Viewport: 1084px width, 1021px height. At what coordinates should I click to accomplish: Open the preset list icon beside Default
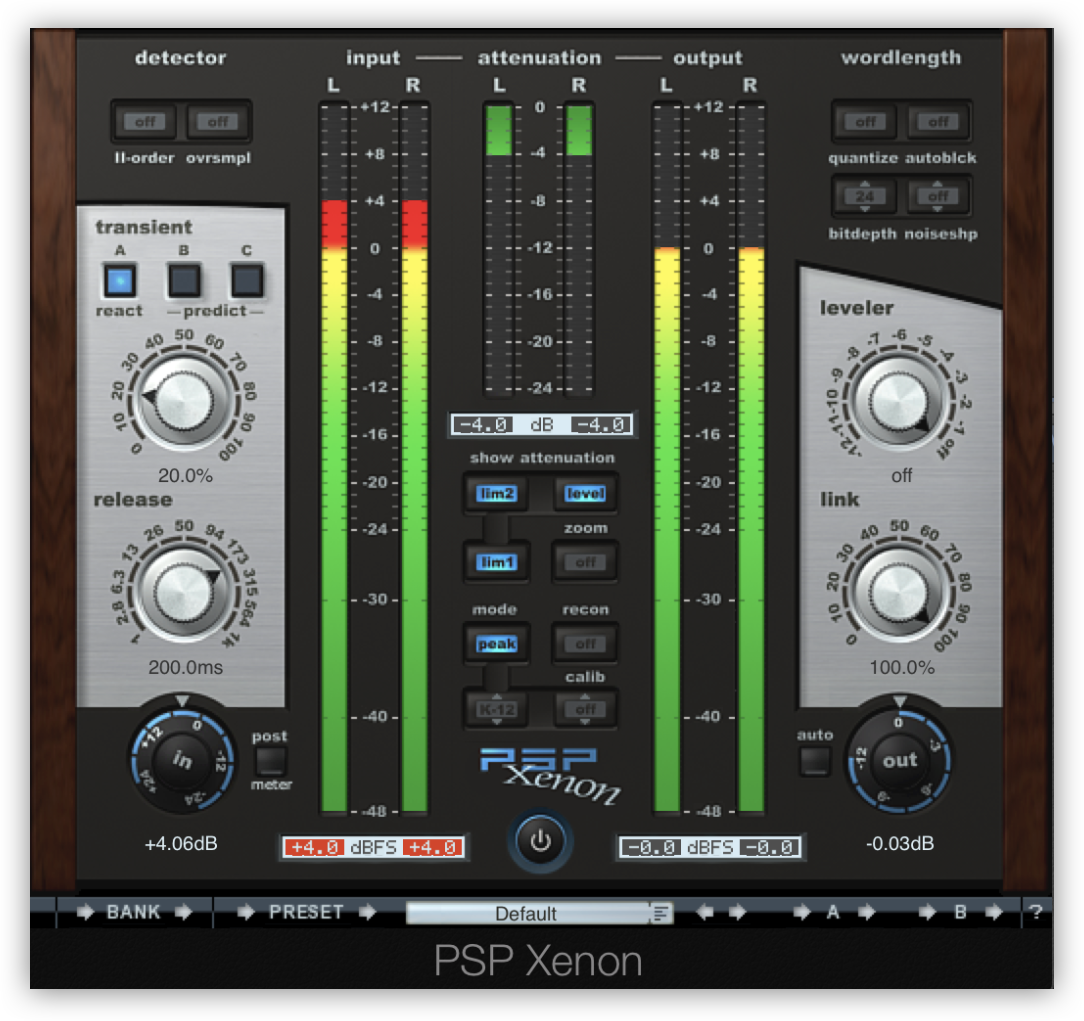(661, 913)
